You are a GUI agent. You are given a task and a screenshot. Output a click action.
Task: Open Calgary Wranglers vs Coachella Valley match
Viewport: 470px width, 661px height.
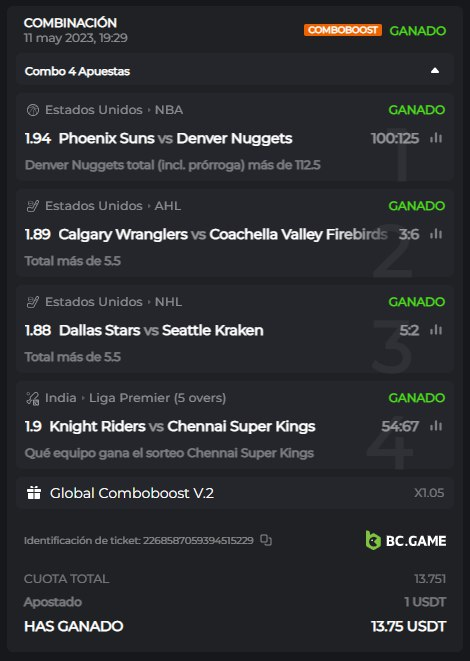pyautogui.click(x=223, y=234)
